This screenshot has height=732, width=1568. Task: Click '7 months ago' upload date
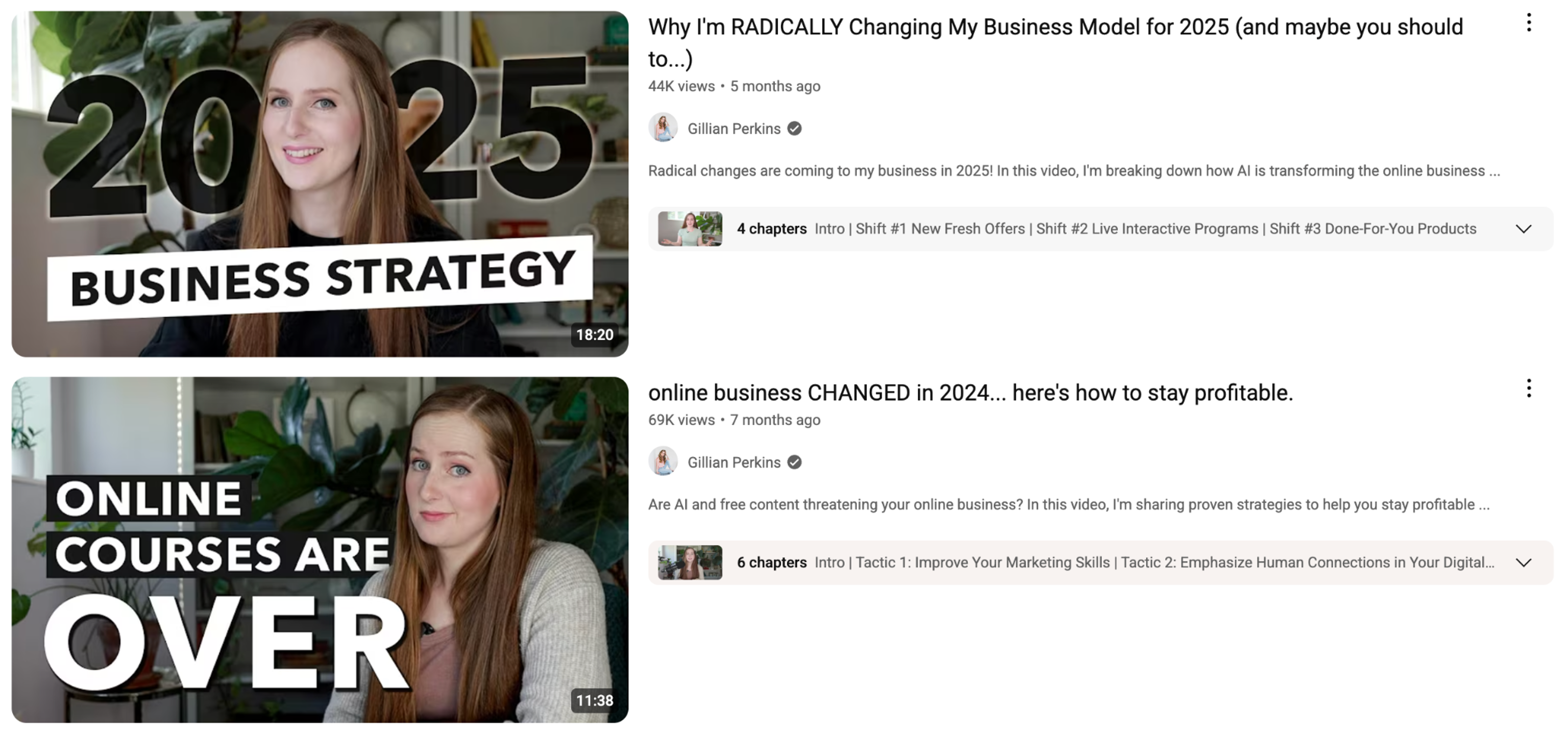[x=775, y=420]
